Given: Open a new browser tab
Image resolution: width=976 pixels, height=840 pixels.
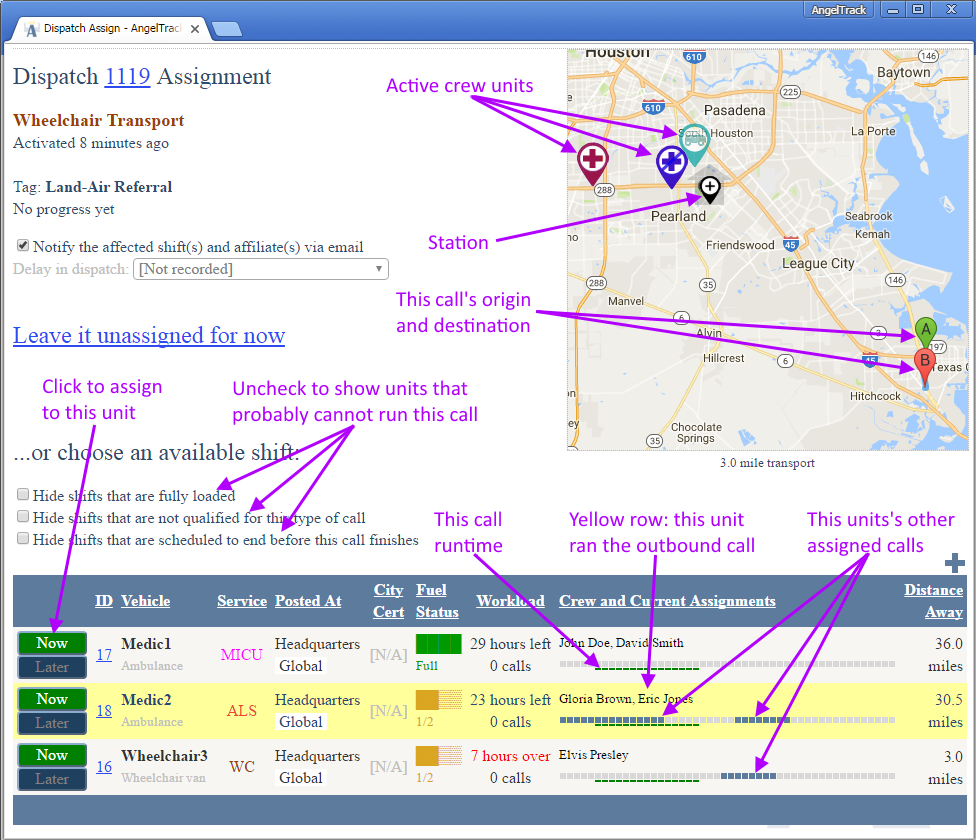Looking at the screenshot, I should coord(225,29).
